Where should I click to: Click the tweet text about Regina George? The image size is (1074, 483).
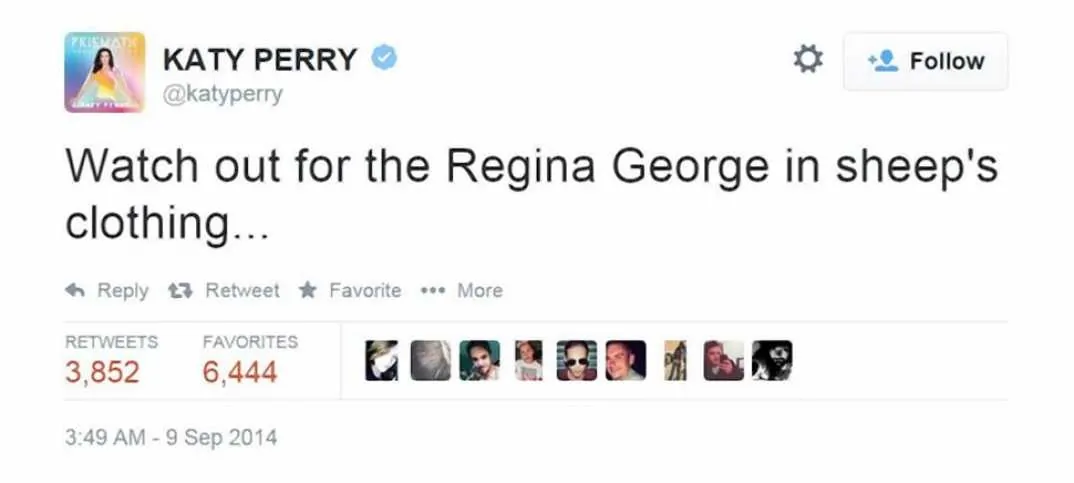coord(531,195)
